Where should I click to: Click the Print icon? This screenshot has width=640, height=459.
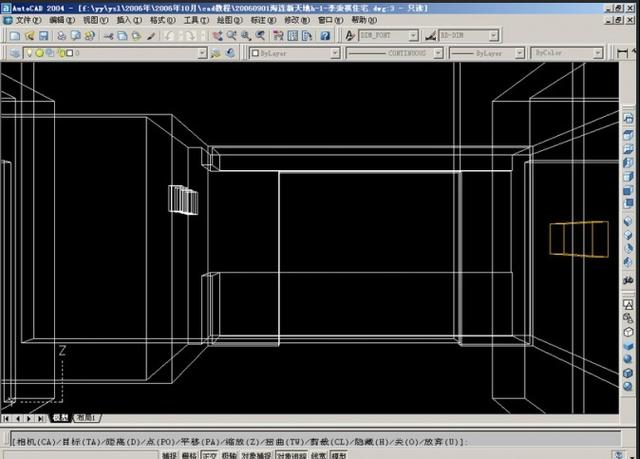click(61, 36)
